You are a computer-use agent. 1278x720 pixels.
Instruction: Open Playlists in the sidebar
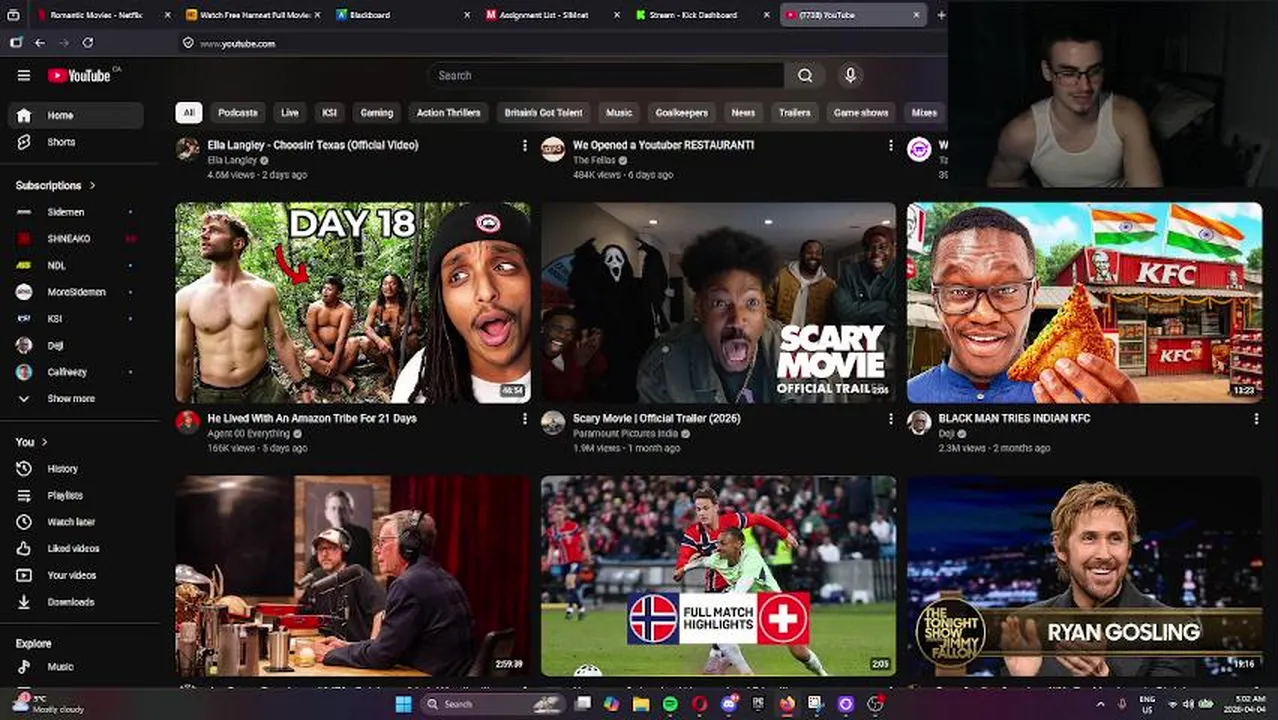[x=76, y=495]
